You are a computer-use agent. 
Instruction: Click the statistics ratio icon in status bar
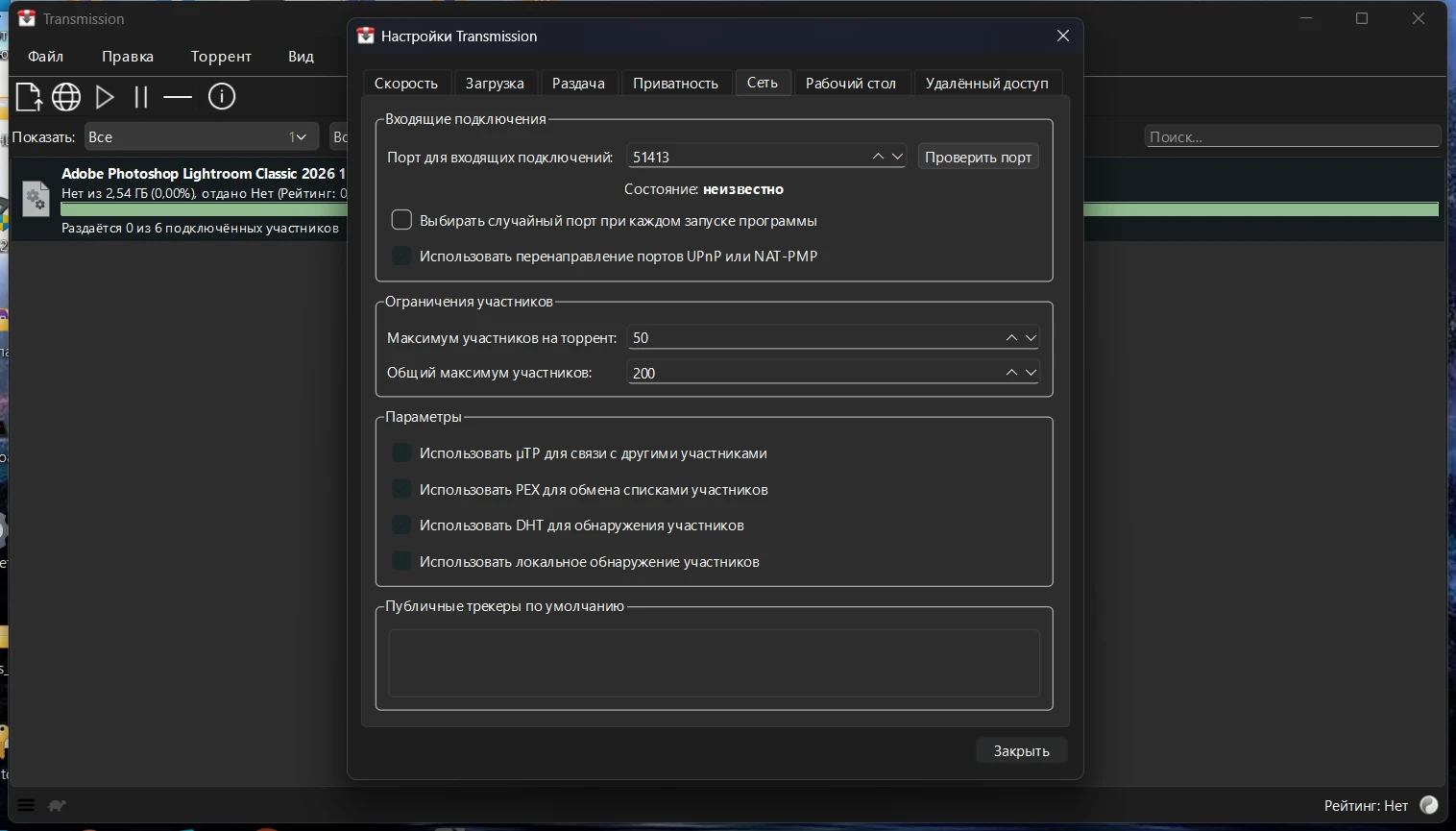(1428, 805)
